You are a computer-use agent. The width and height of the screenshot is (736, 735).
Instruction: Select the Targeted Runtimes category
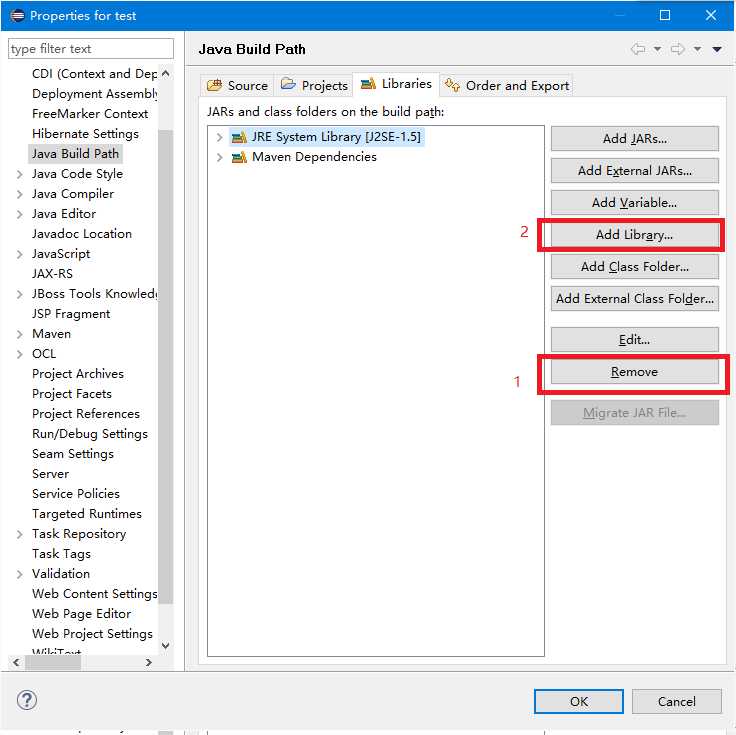tap(86, 514)
